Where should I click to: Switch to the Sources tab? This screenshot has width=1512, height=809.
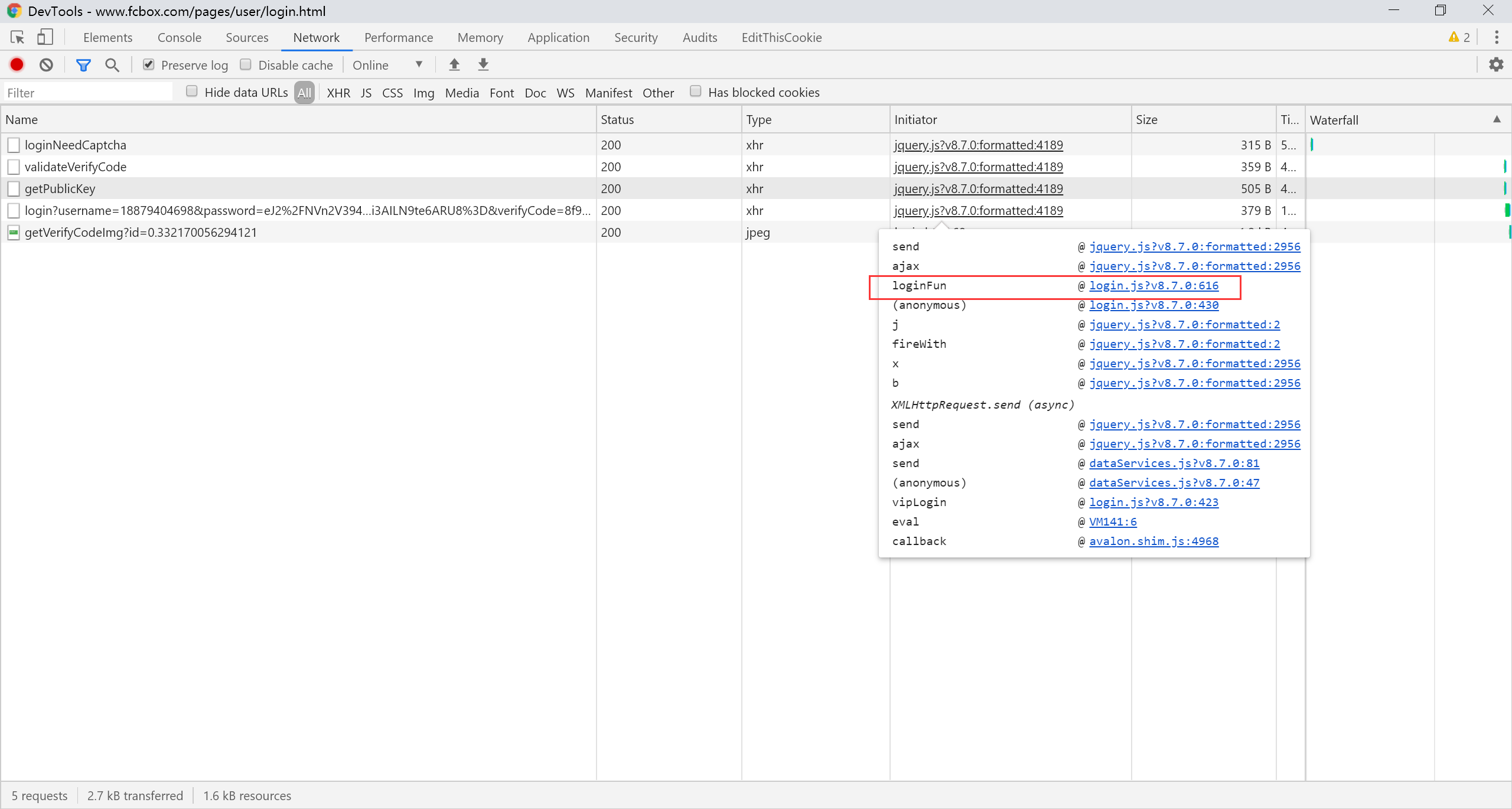tap(247, 38)
